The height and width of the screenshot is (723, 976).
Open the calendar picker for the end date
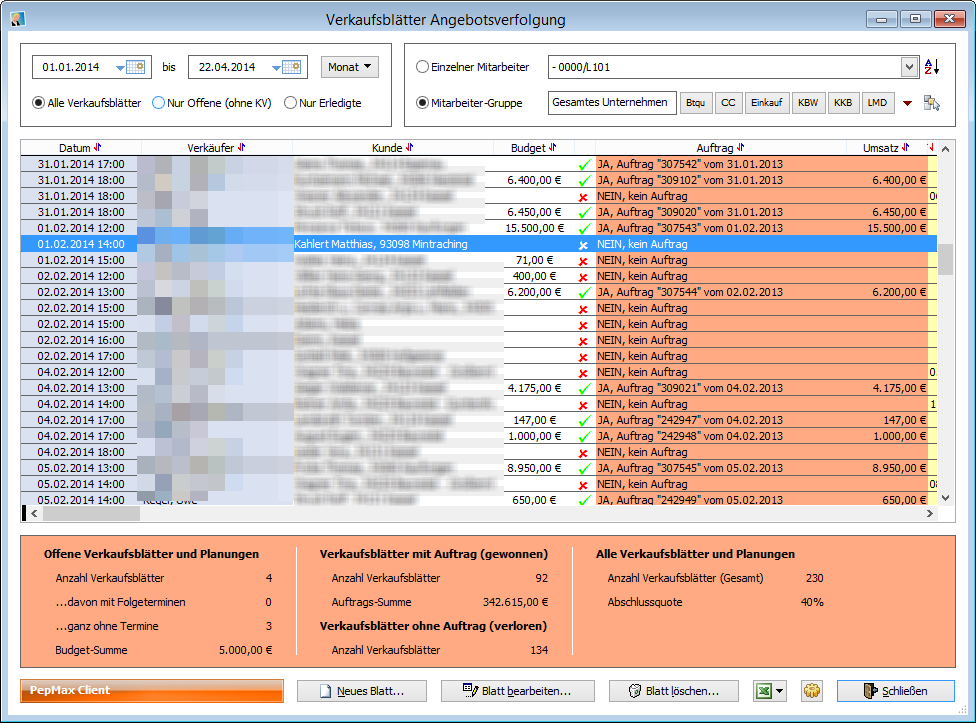[292, 68]
